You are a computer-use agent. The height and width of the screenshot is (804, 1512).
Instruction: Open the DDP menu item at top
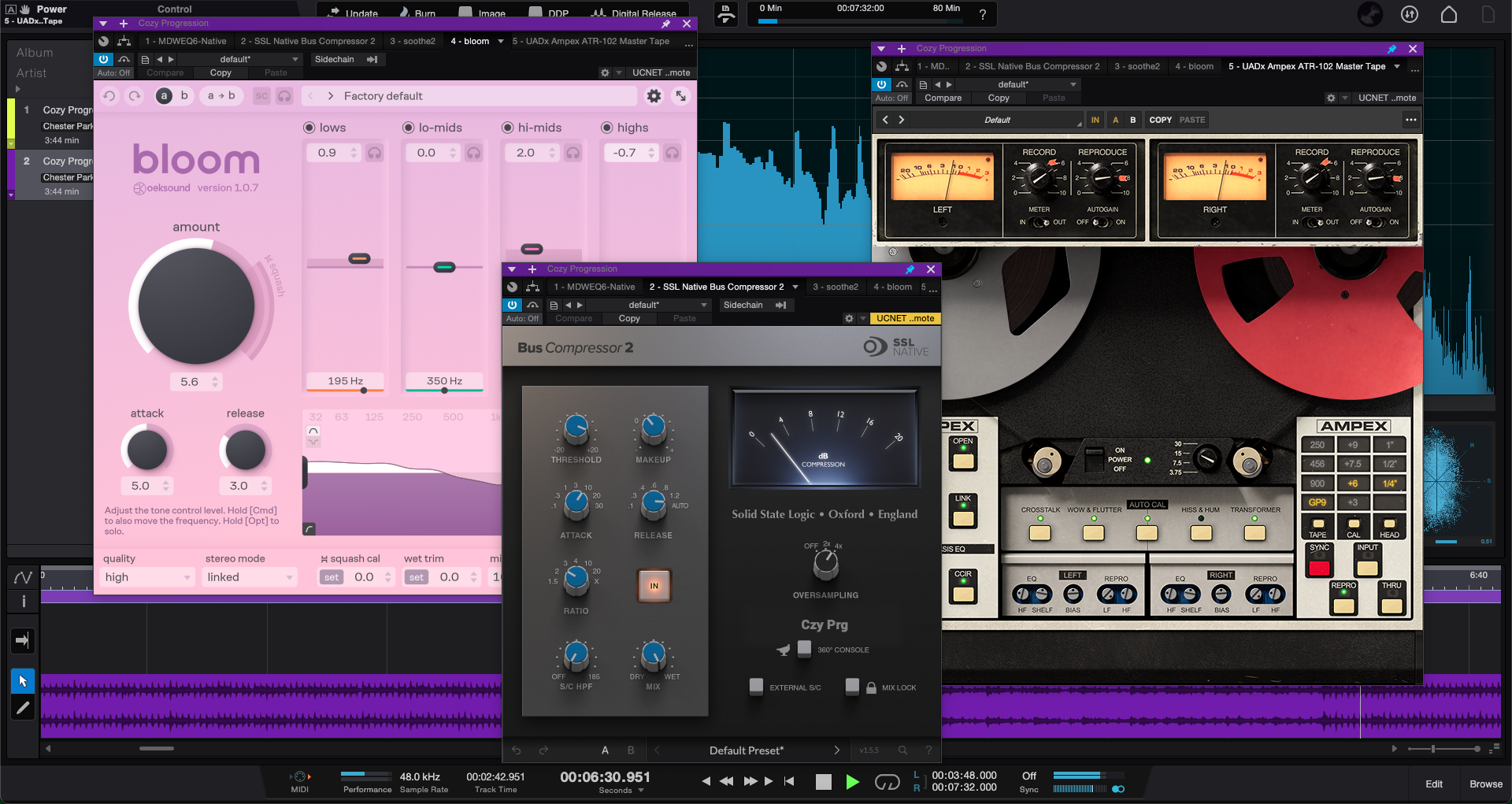tap(550, 13)
